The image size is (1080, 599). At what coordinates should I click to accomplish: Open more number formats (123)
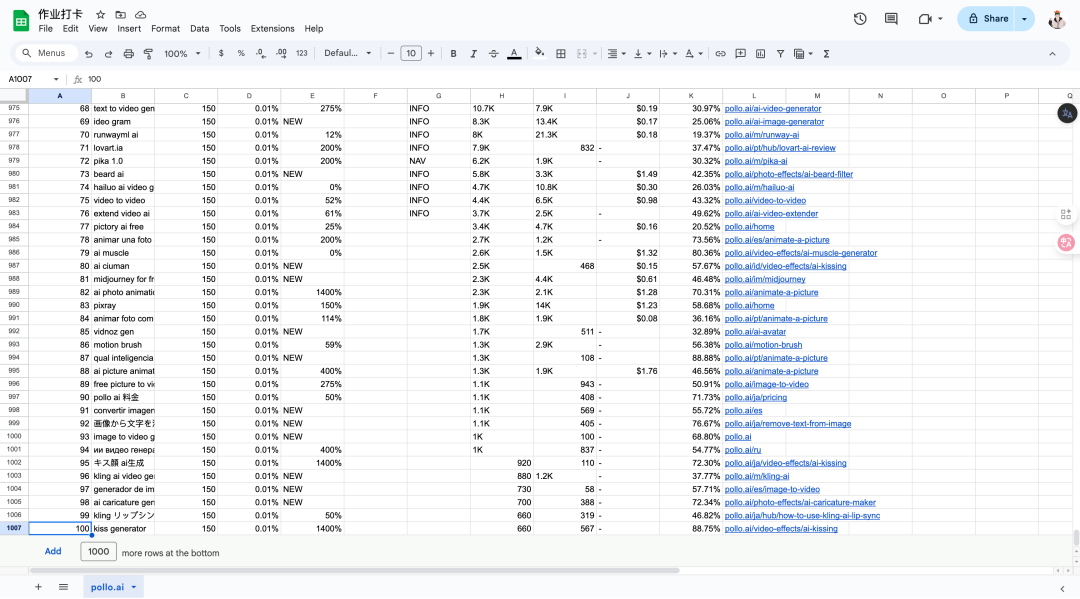click(302, 54)
